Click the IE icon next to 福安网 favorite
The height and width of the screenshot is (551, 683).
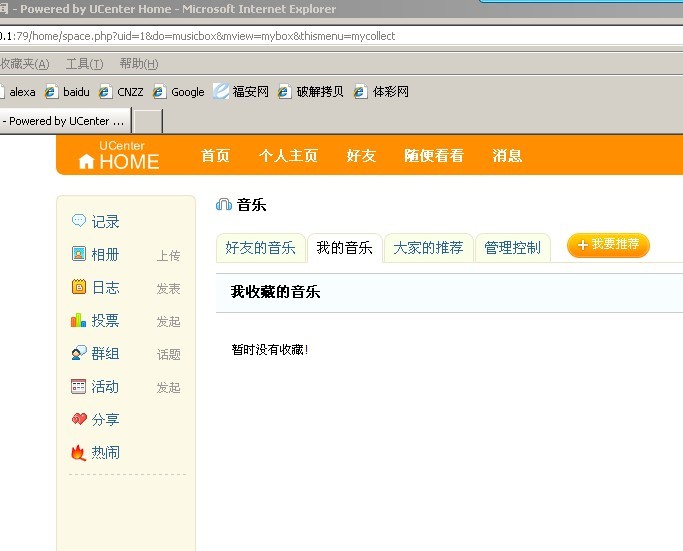[x=221, y=91]
